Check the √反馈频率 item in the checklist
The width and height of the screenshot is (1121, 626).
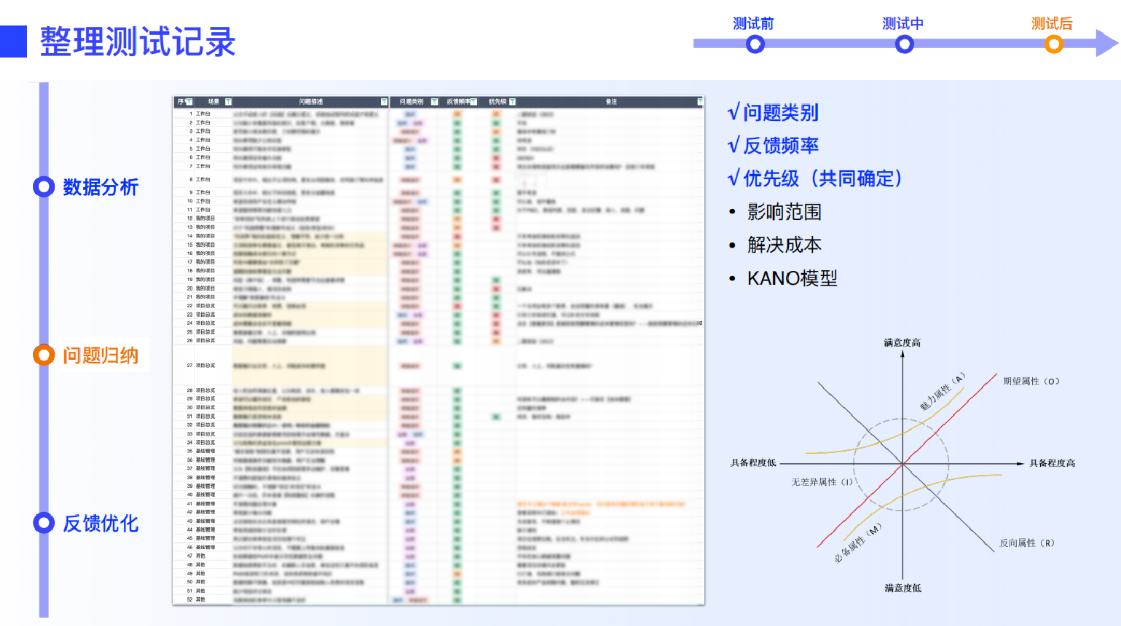point(775,143)
